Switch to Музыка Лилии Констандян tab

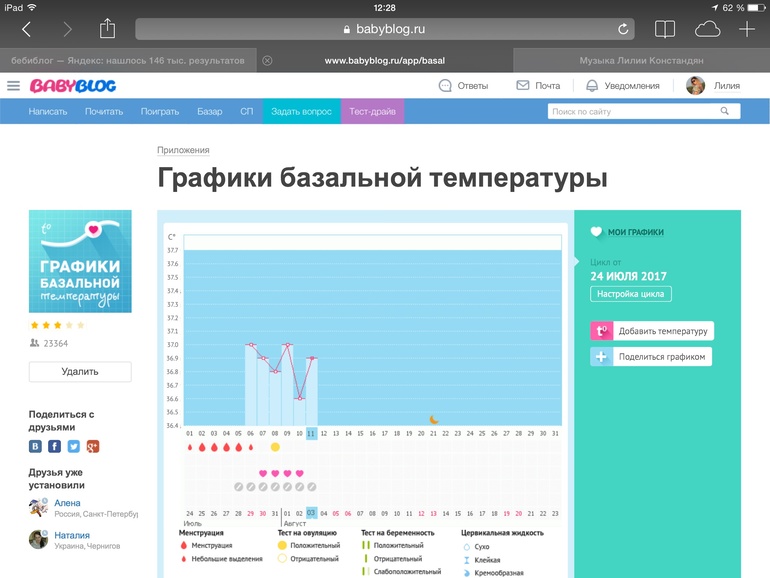pos(640,60)
